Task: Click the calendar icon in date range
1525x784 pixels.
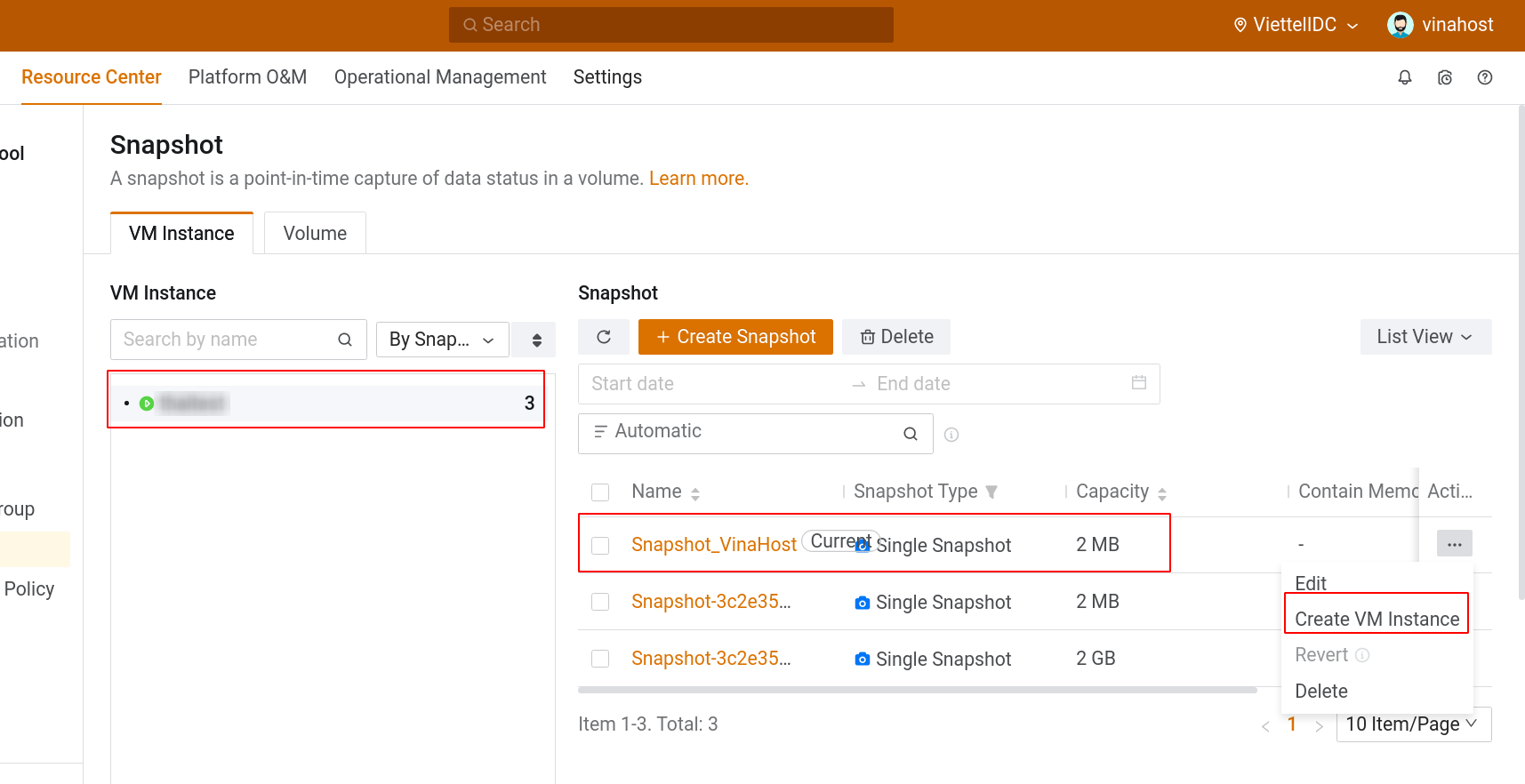Action: tap(1138, 383)
